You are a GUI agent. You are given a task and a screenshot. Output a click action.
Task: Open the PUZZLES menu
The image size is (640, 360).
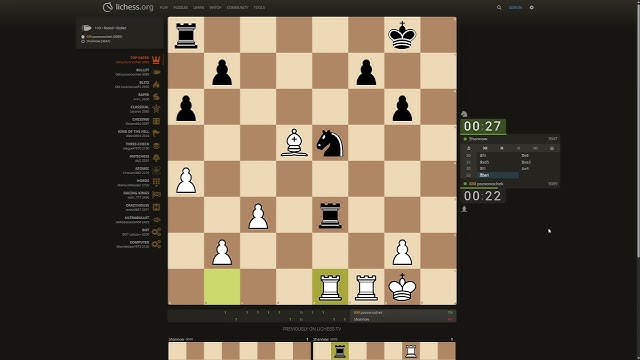180,7
